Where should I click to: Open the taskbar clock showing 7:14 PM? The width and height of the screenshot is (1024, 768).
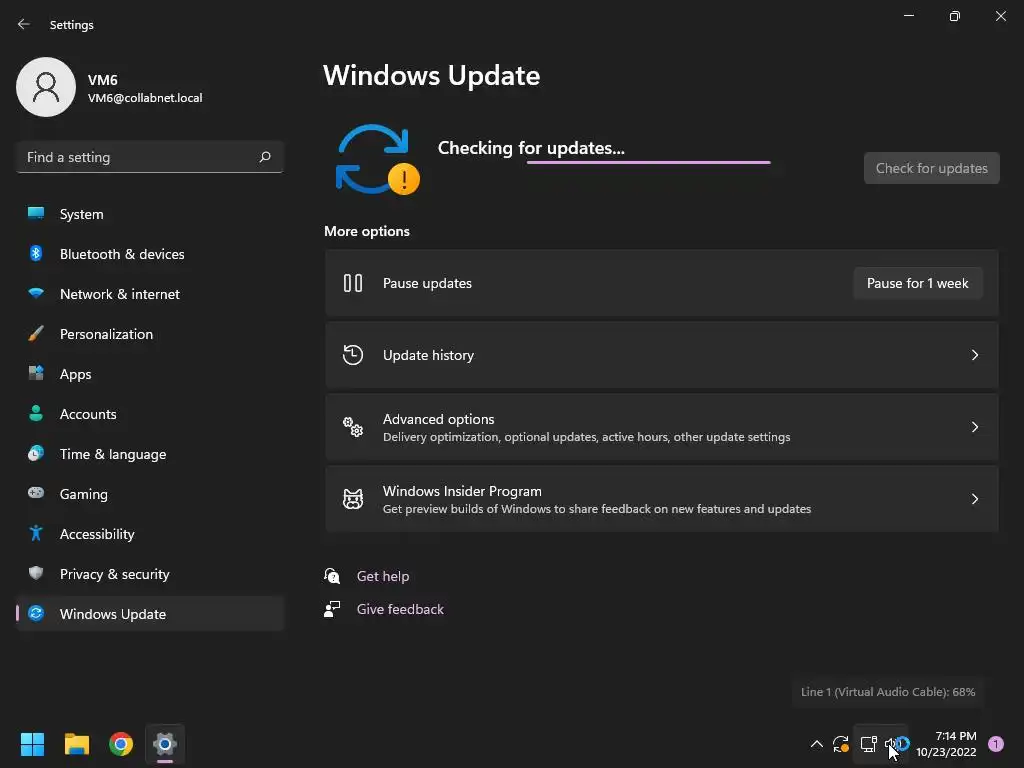coord(946,744)
